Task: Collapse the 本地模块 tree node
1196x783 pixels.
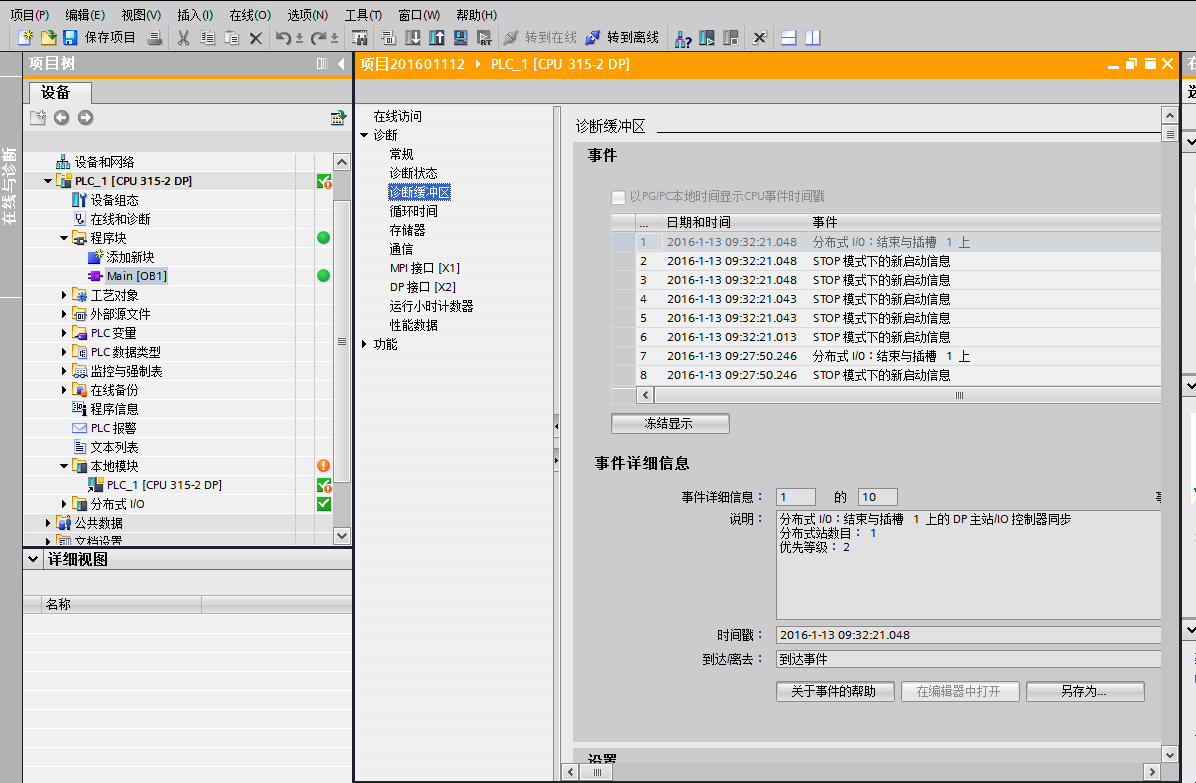Action: pyautogui.click(x=64, y=465)
